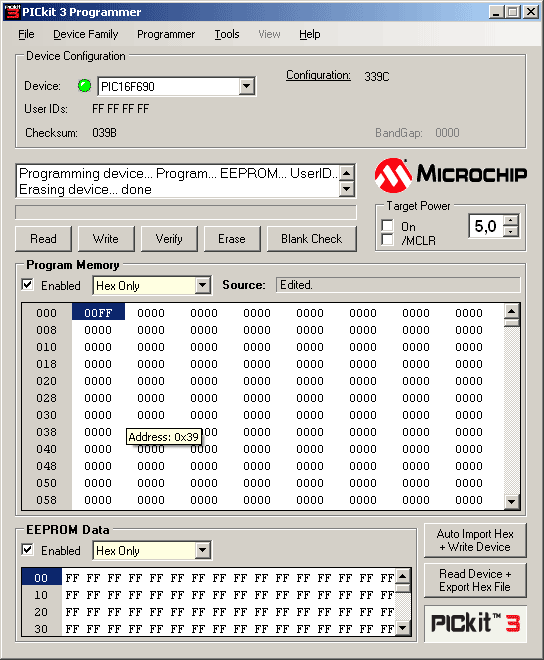This screenshot has width=544, height=660.
Task: Select the 00FF program memory cell
Action: 98,313
